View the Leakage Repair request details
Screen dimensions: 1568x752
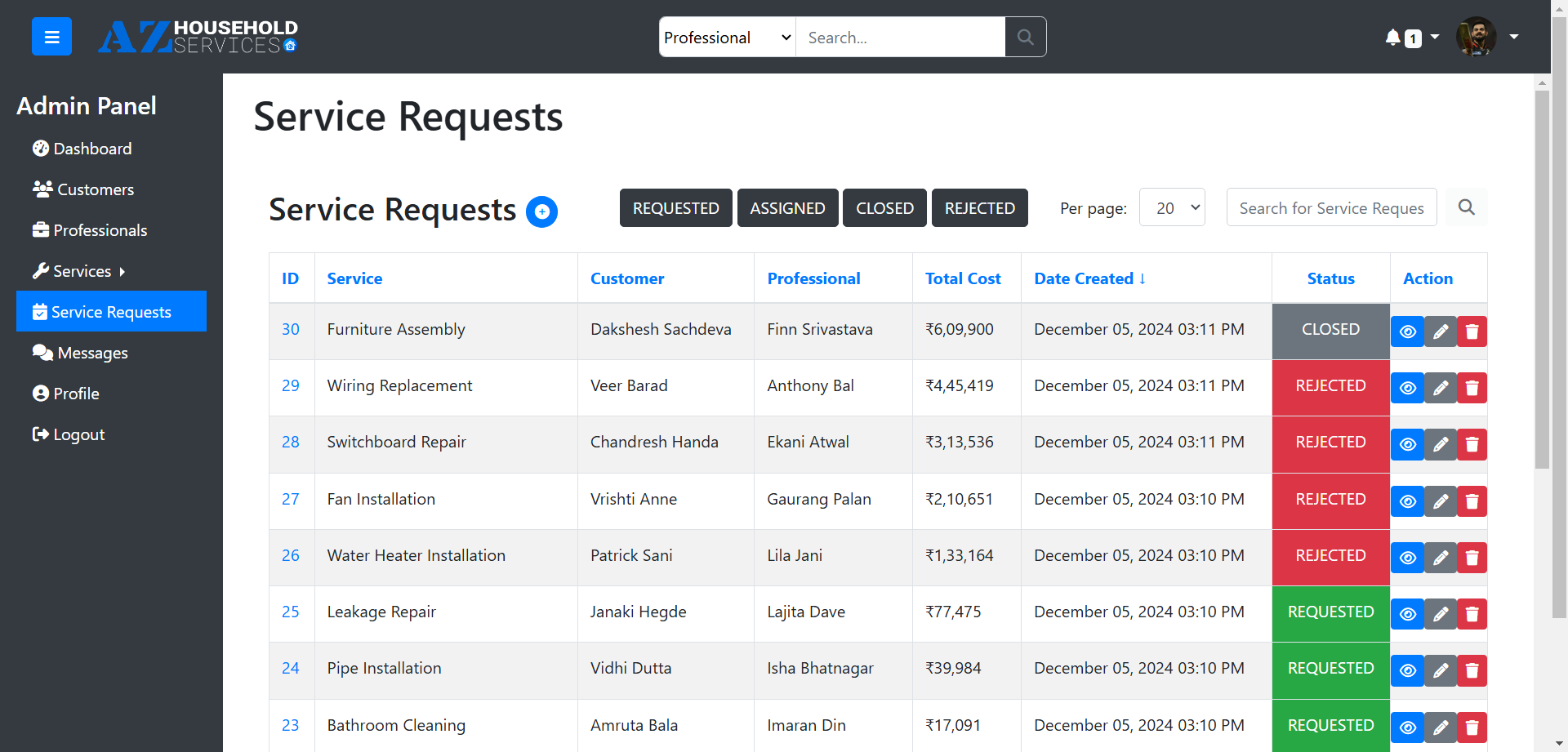(x=1407, y=614)
